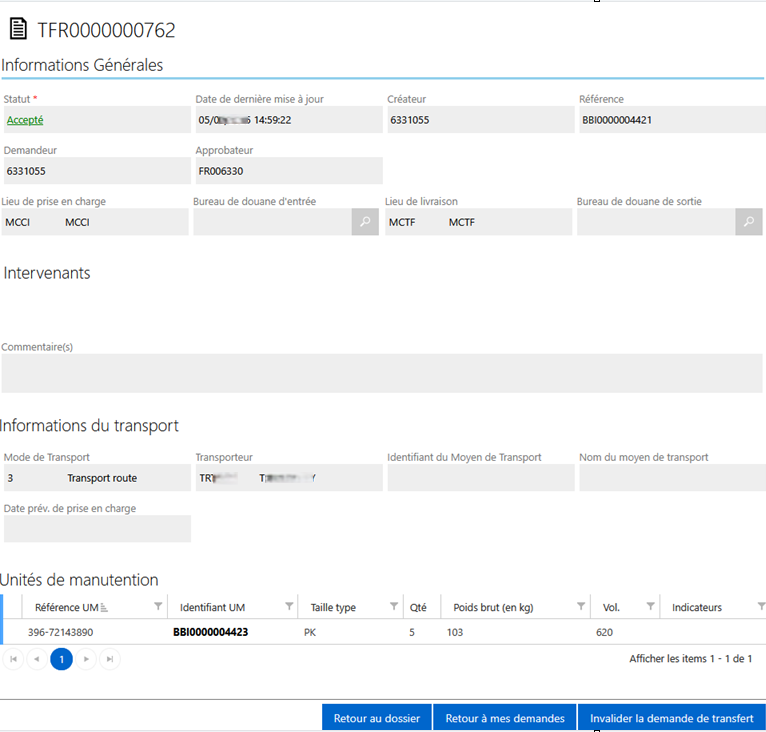Filter the Poids brut column
This screenshot has height=732, width=766.
coord(581,607)
